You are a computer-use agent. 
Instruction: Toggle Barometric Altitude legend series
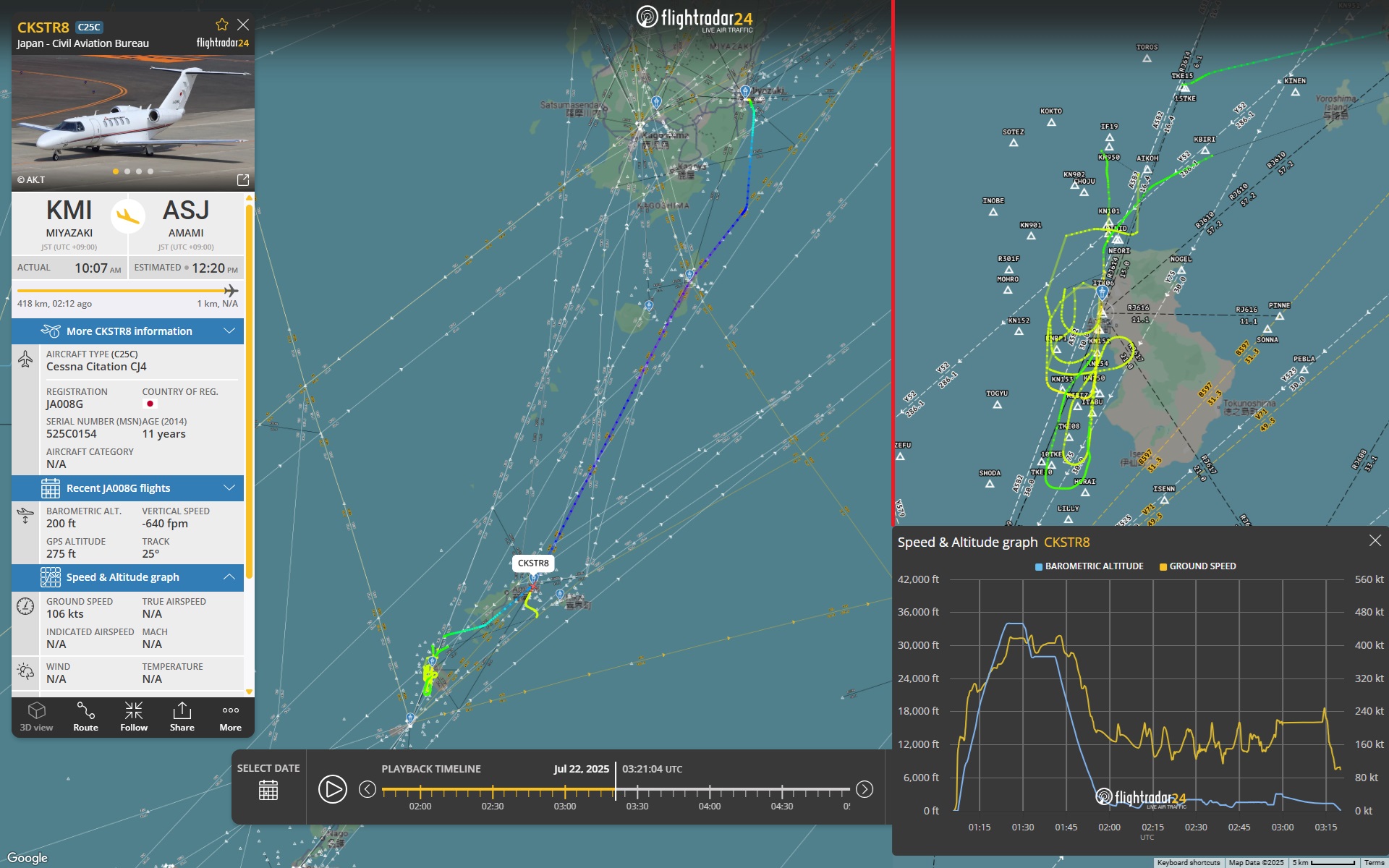(1089, 566)
